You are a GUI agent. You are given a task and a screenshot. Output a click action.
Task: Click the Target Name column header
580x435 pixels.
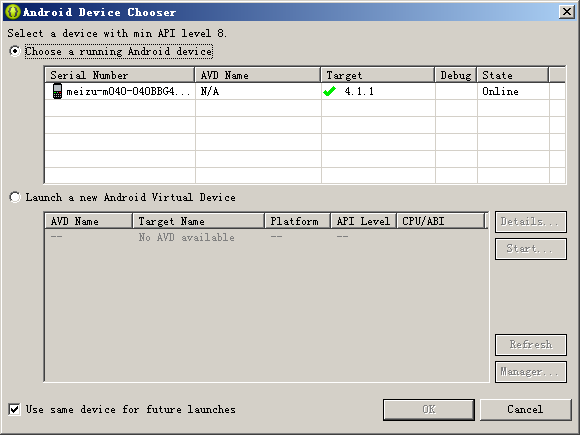tap(199, 221)
